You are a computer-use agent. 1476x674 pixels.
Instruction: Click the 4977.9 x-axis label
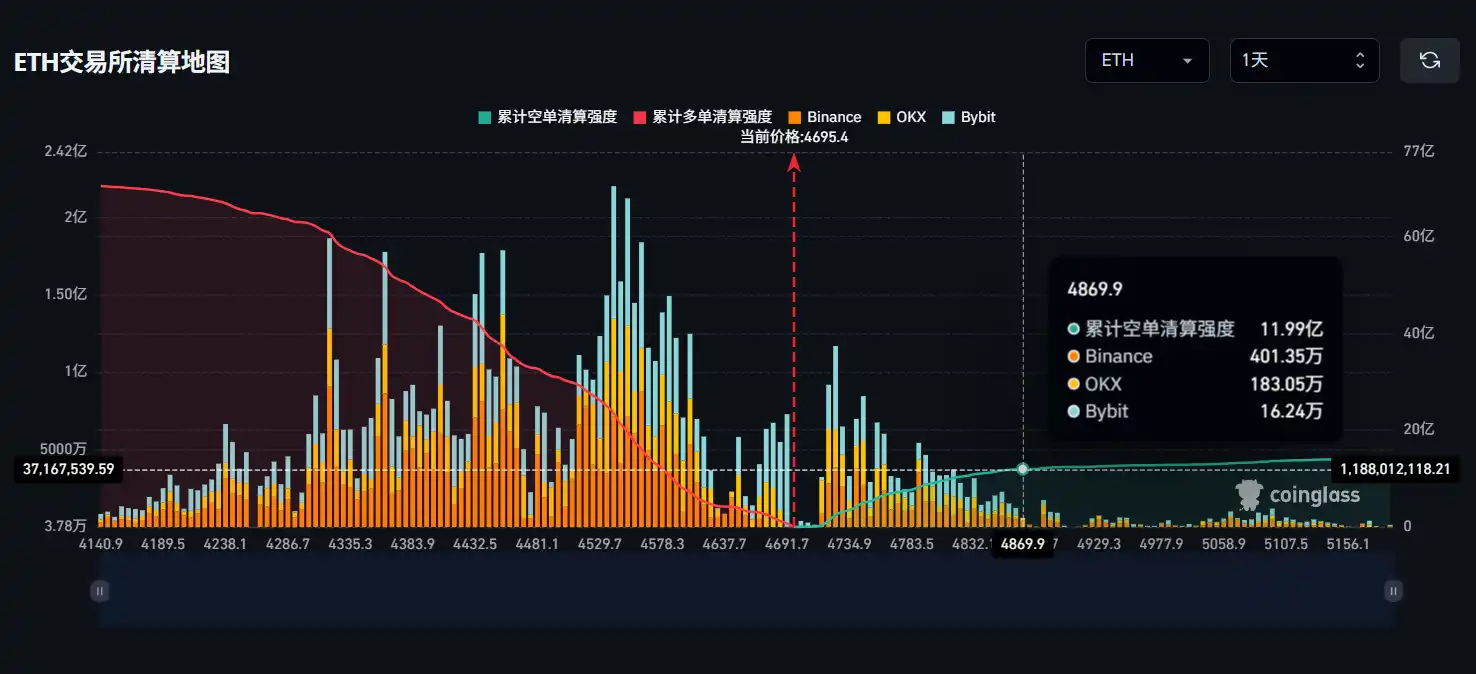click(1160, 544)
